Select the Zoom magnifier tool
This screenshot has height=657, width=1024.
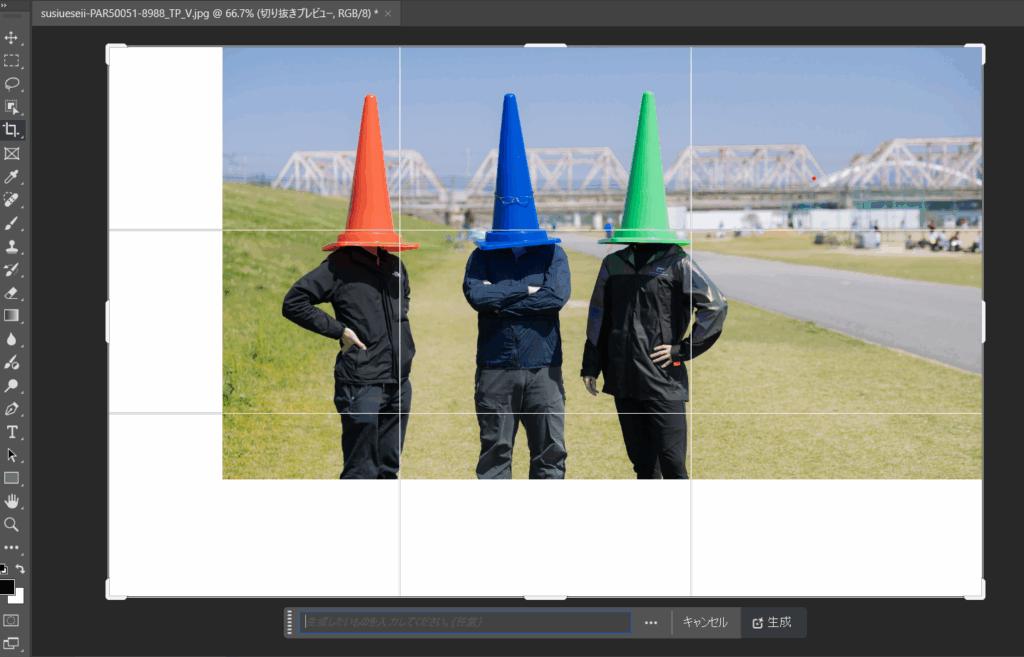pyautogui.click(x=12, y=524)
